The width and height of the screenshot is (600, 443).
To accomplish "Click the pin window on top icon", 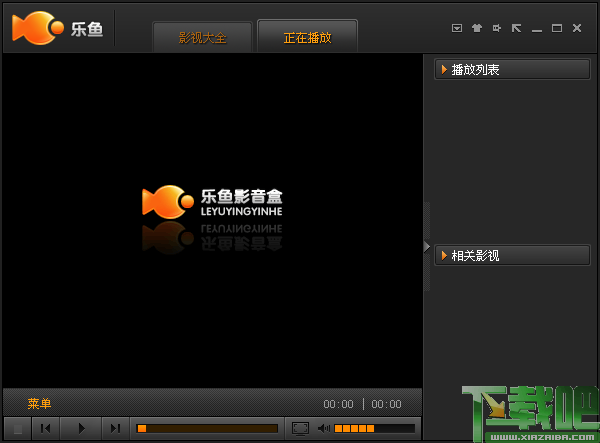I will 497,28.
